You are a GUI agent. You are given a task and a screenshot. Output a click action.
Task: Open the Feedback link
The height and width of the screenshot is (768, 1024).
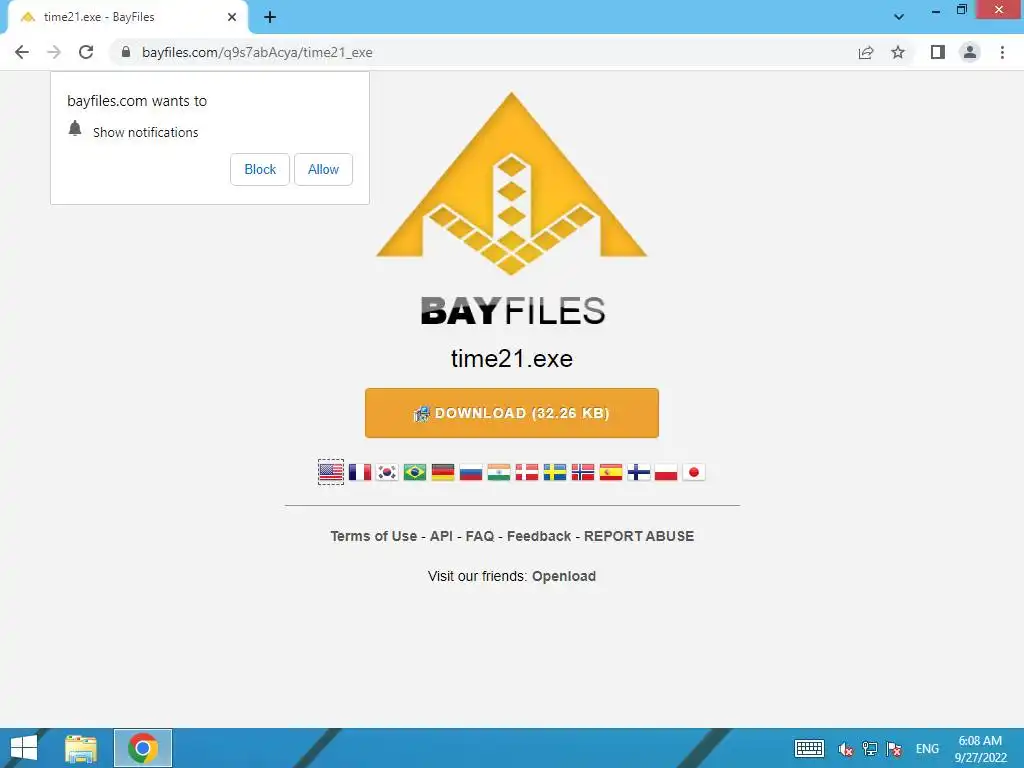point(539,536)
